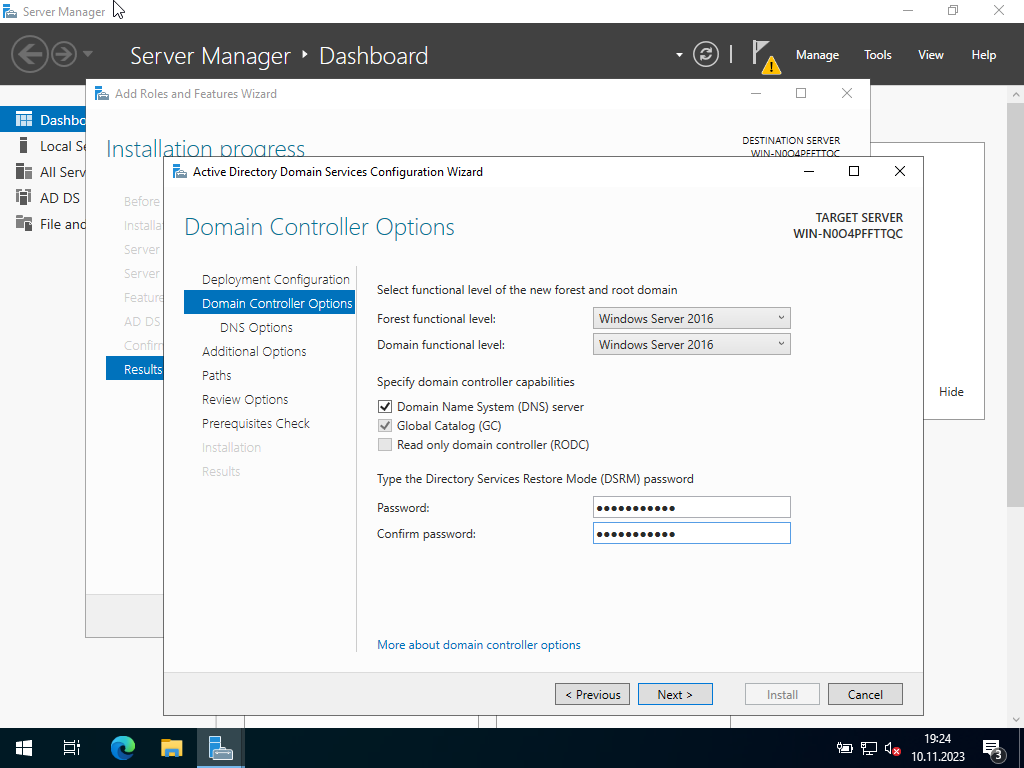This screenshot has width=1024, height=768.
Task: Go to Prerequisites Check step
Action: coord(255,423)
